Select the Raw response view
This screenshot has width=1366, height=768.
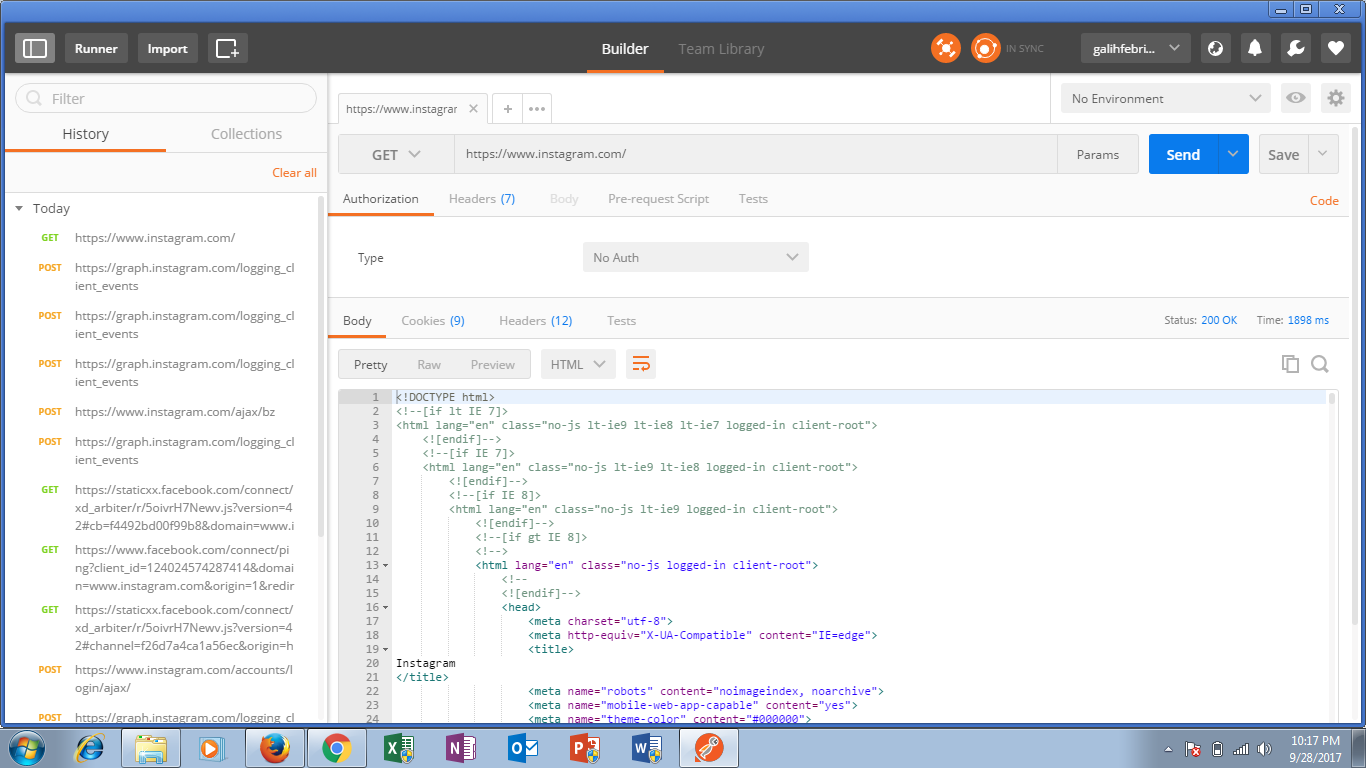[x=429, y=365]
